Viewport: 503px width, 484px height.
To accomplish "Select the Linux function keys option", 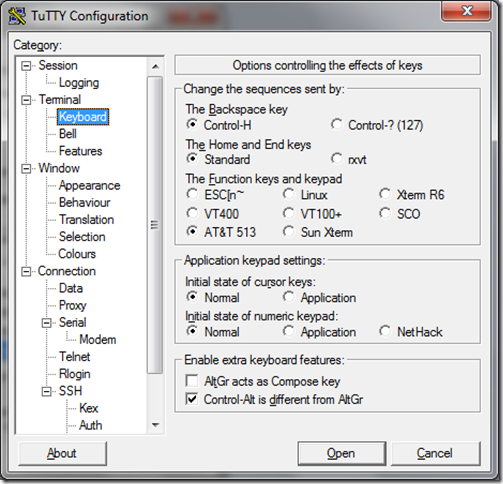I will click(289, 194).
